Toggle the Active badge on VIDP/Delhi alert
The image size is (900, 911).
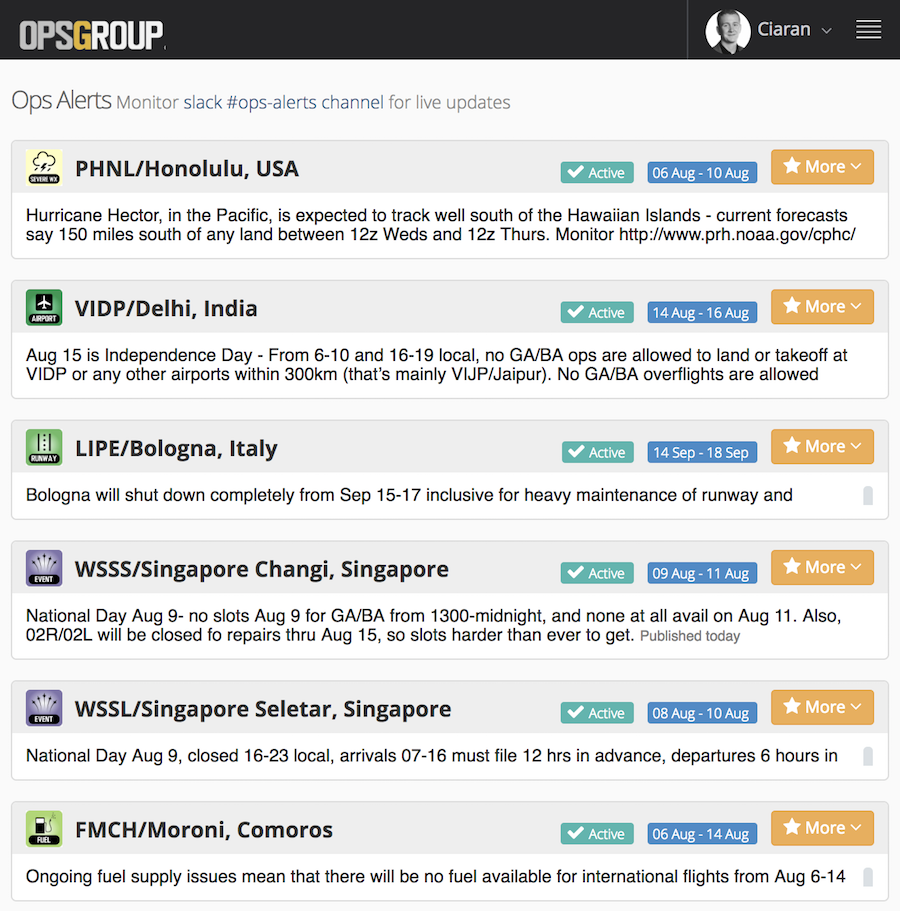[597, 313]
